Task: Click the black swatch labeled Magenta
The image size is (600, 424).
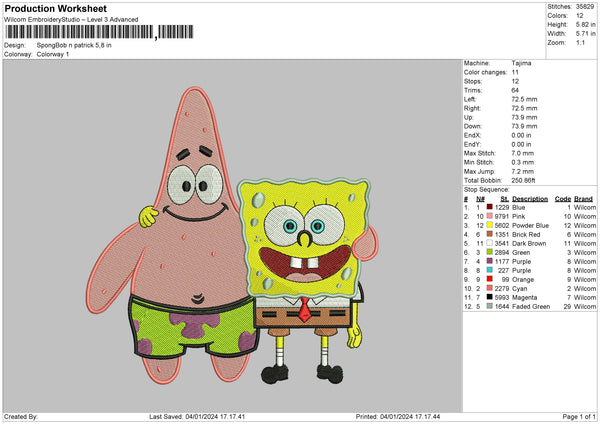Action: [489, 297]
